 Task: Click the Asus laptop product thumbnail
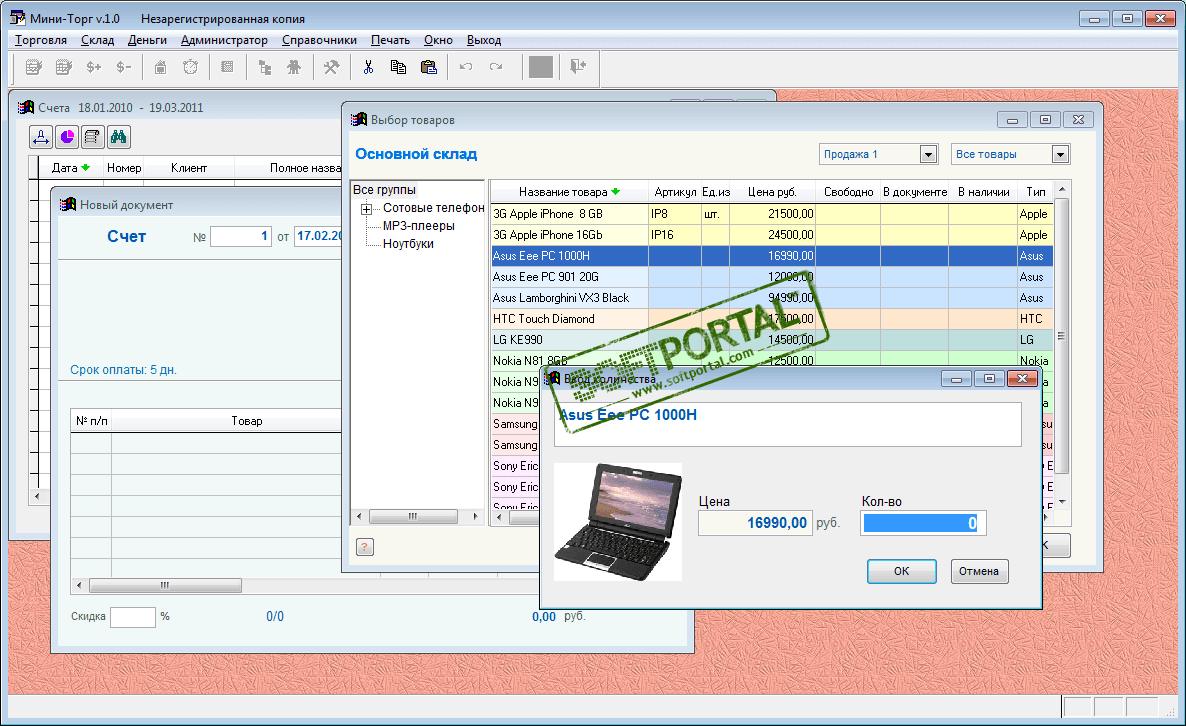click(x=618, y=522)
